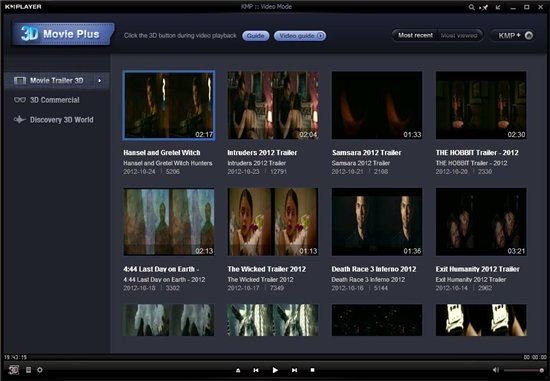Click the eject/open file button
550x381 pixels.
[238, 370]
